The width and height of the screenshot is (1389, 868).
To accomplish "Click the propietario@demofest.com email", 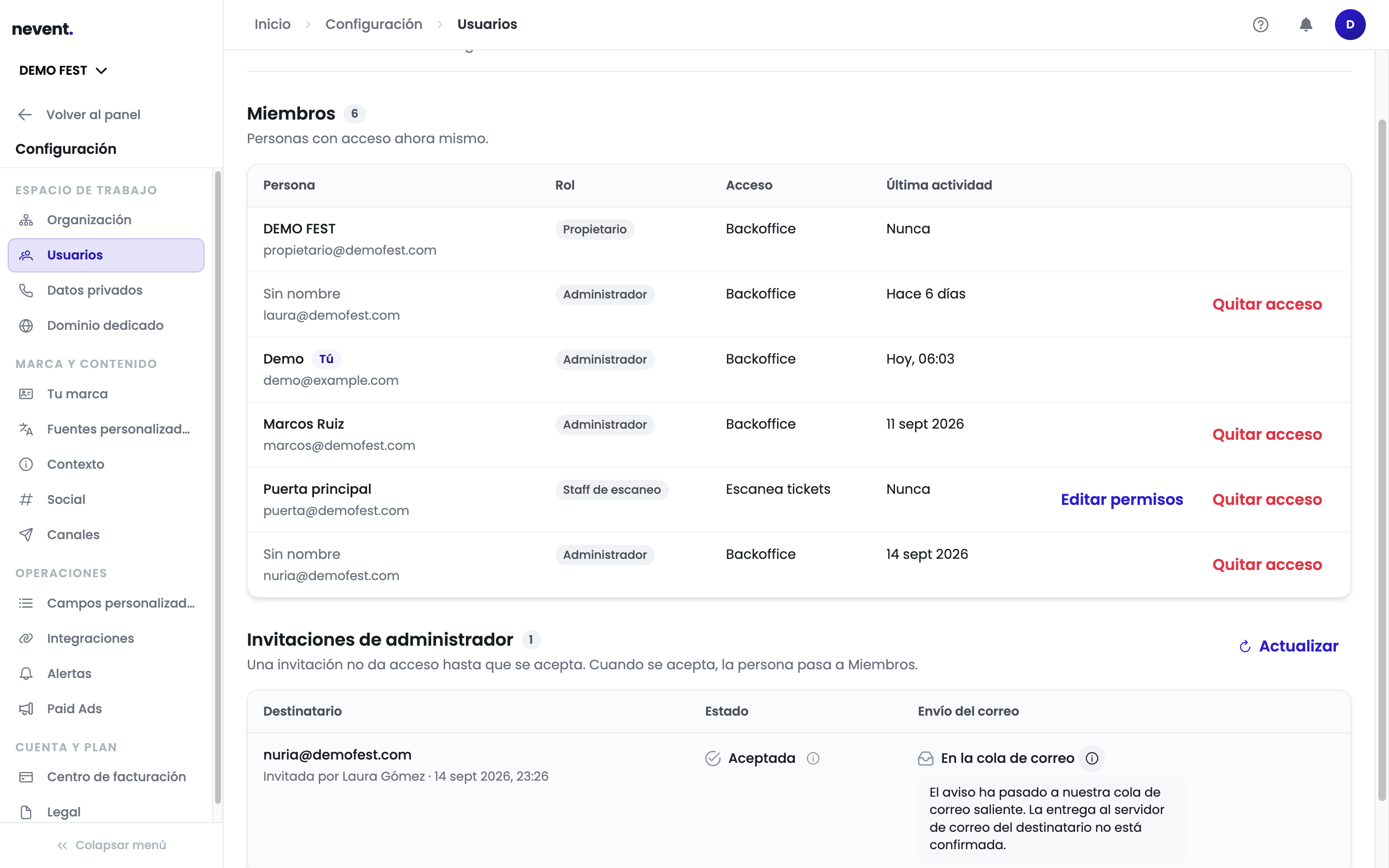I will [x=350, y=250].
